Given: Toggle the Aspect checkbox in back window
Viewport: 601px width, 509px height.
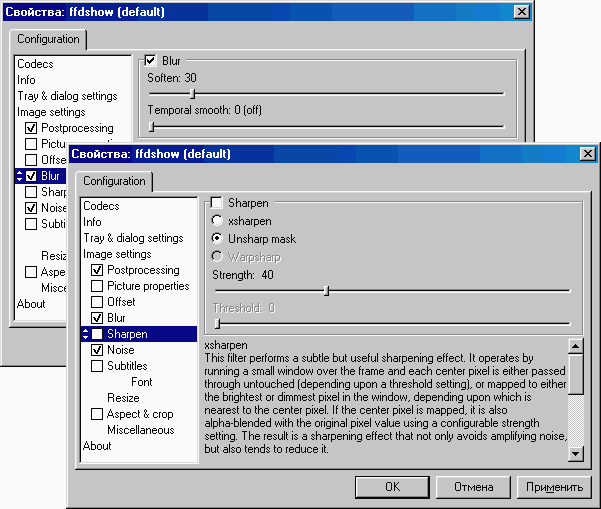Looking at the screenshot, I should (31, 272).
